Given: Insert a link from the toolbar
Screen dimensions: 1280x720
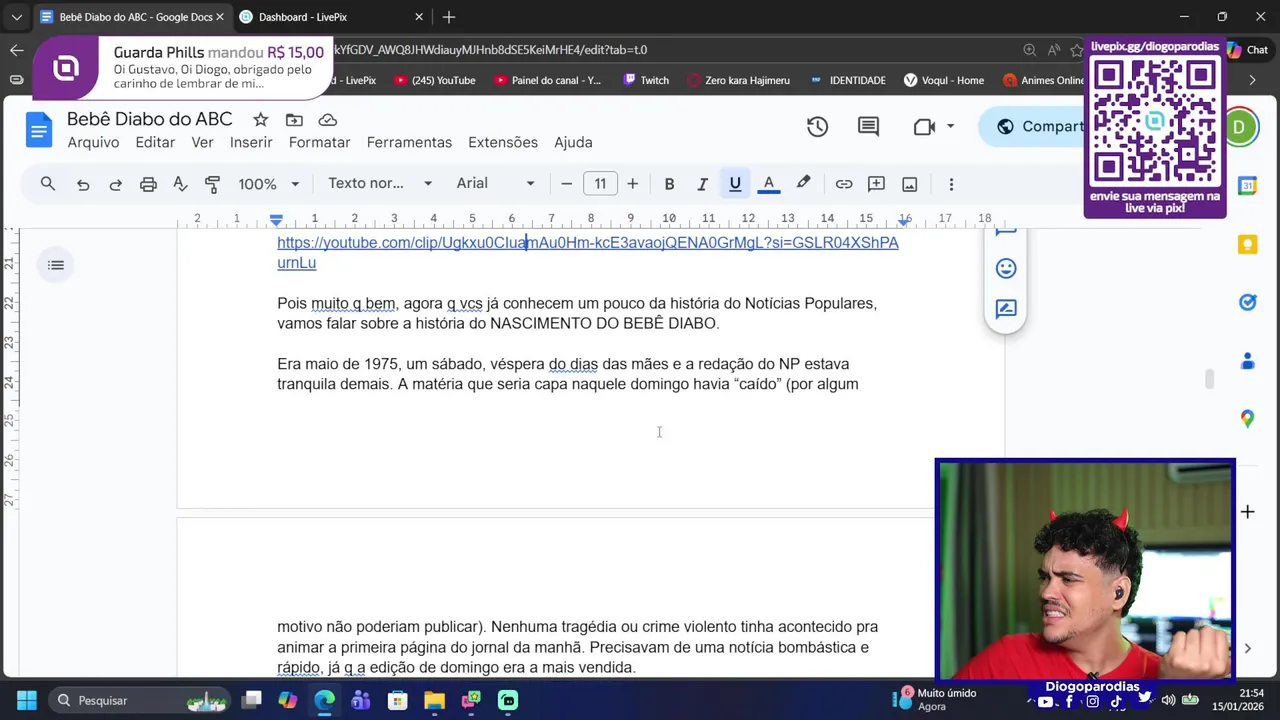Looking at the screenshot, I should click(844, 184).
